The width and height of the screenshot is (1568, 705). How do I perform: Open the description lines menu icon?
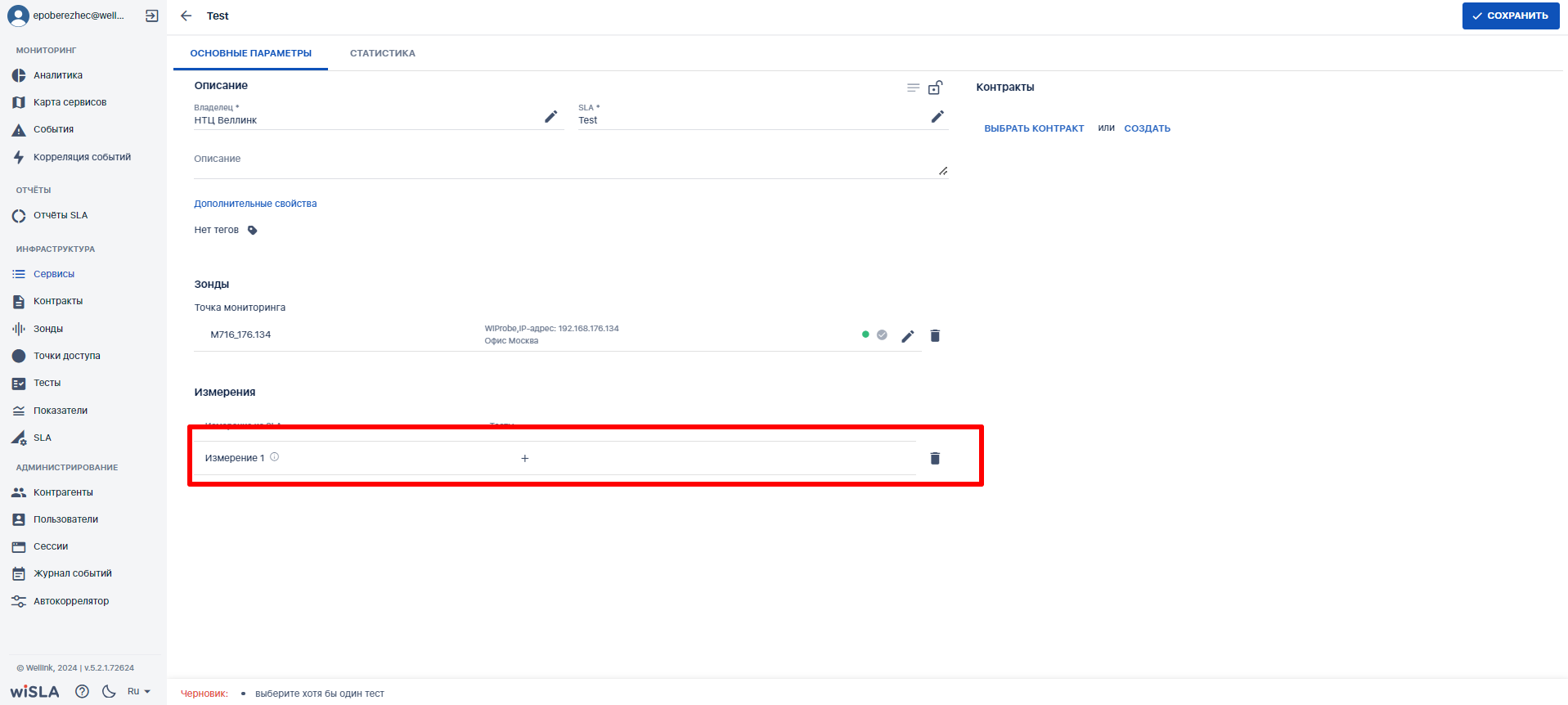point(913,88)
